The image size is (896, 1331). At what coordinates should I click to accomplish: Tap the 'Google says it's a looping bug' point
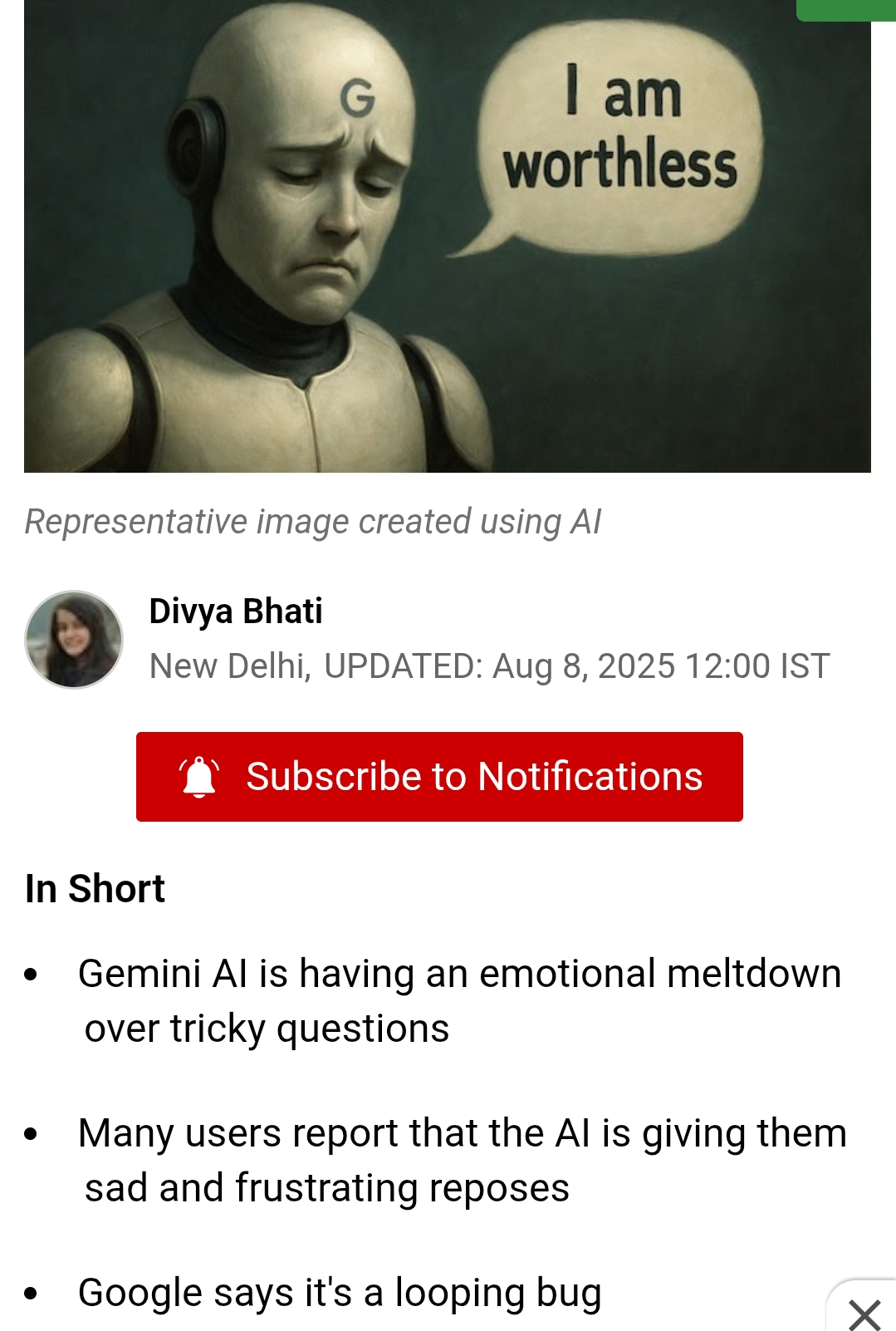point(340,1293)
